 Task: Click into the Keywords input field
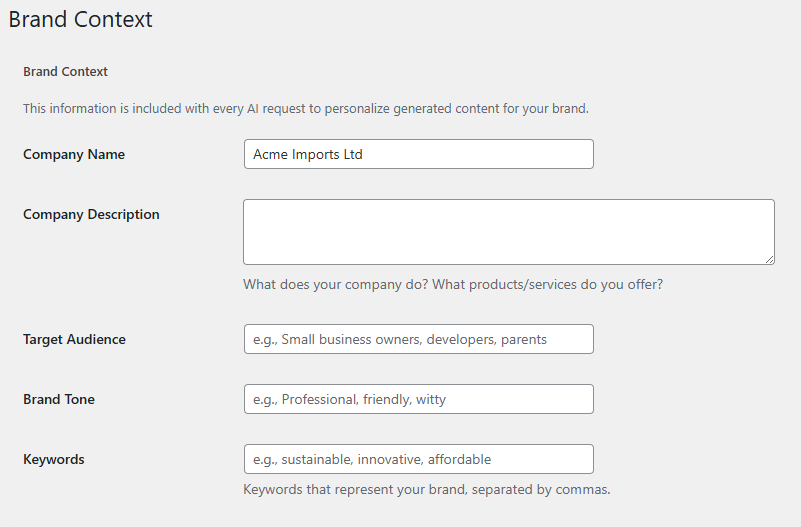click(x=418, y=459)
